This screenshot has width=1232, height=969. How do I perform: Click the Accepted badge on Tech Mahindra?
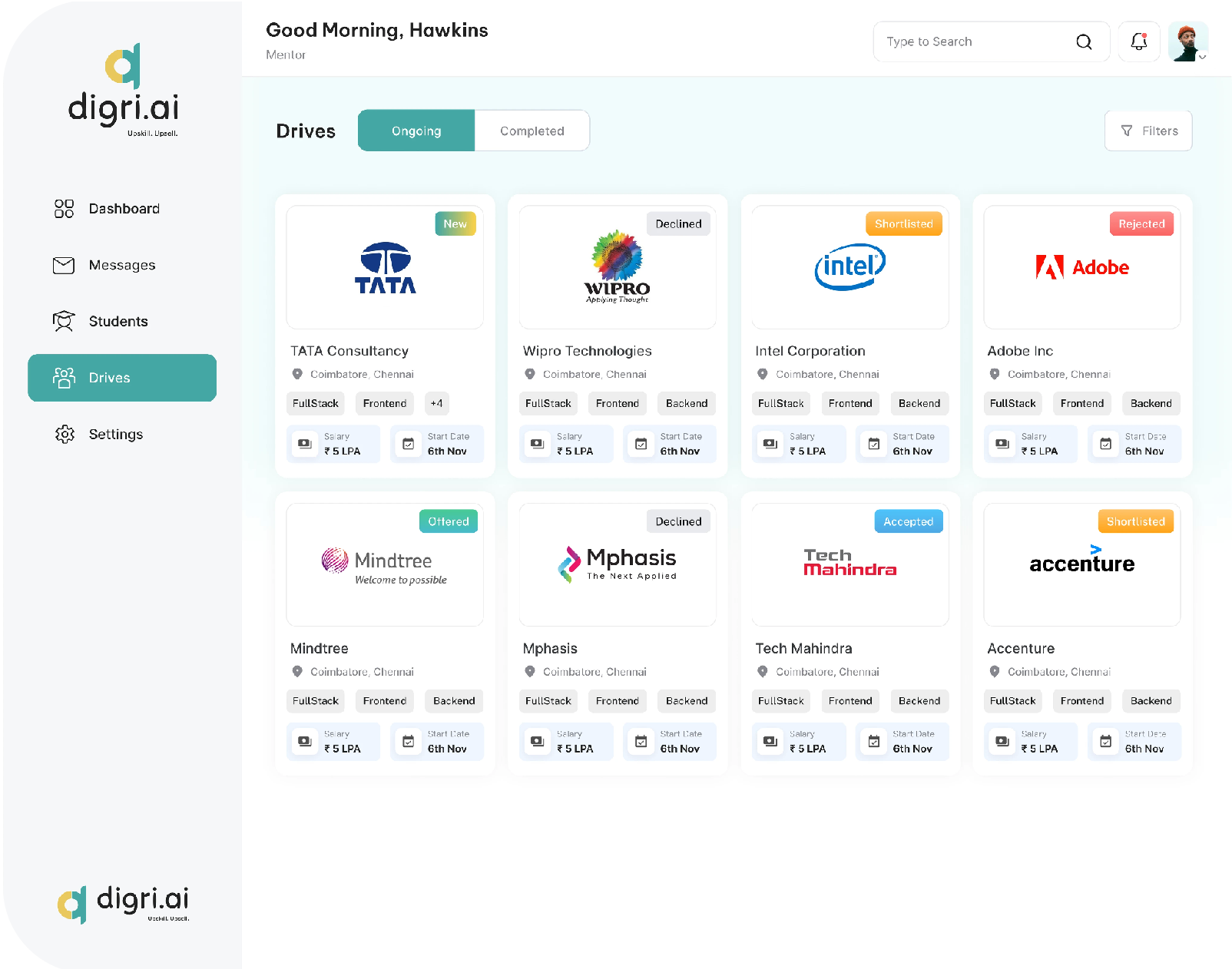(908, 522)
